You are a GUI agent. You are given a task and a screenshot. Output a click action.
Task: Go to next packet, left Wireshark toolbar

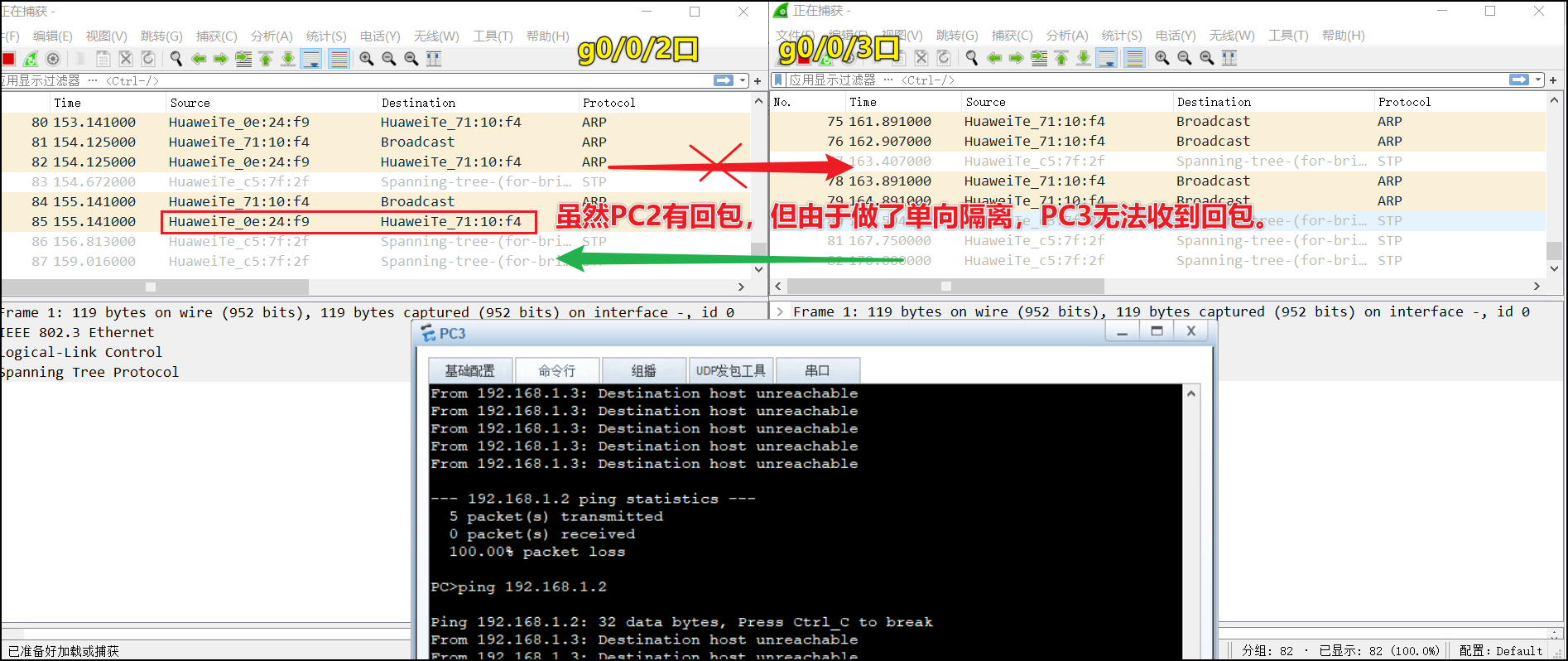[x=220, y=59]
